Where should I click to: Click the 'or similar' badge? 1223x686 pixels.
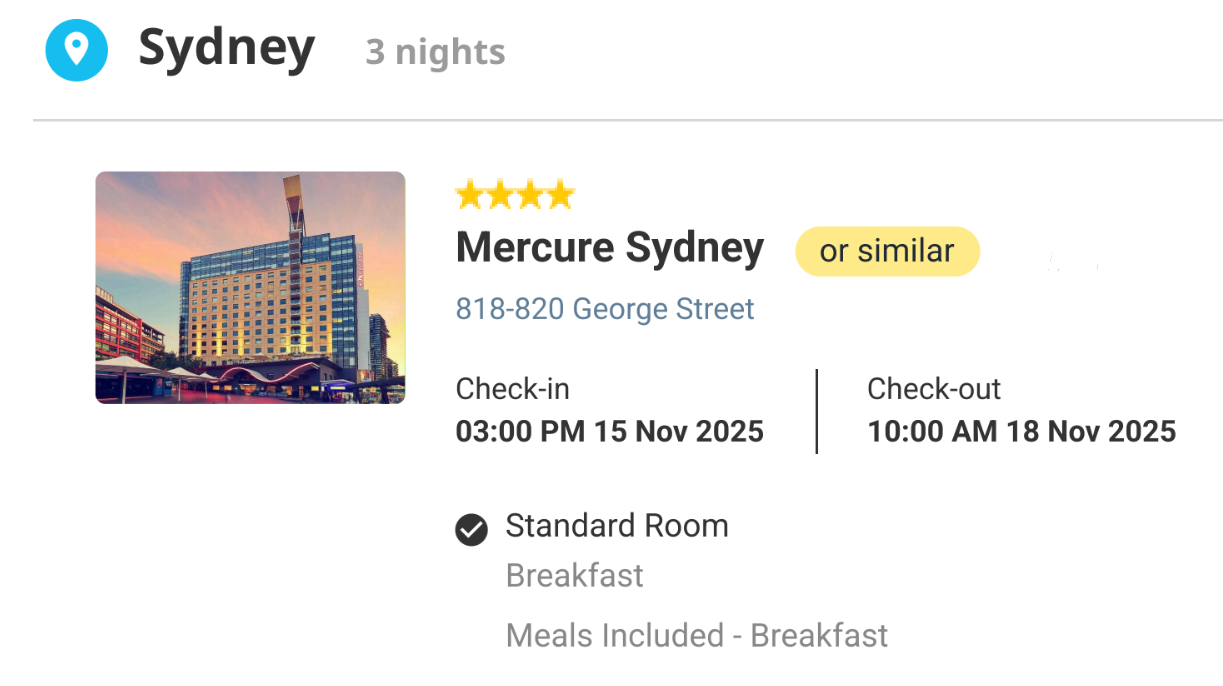[x=887, y=251]
